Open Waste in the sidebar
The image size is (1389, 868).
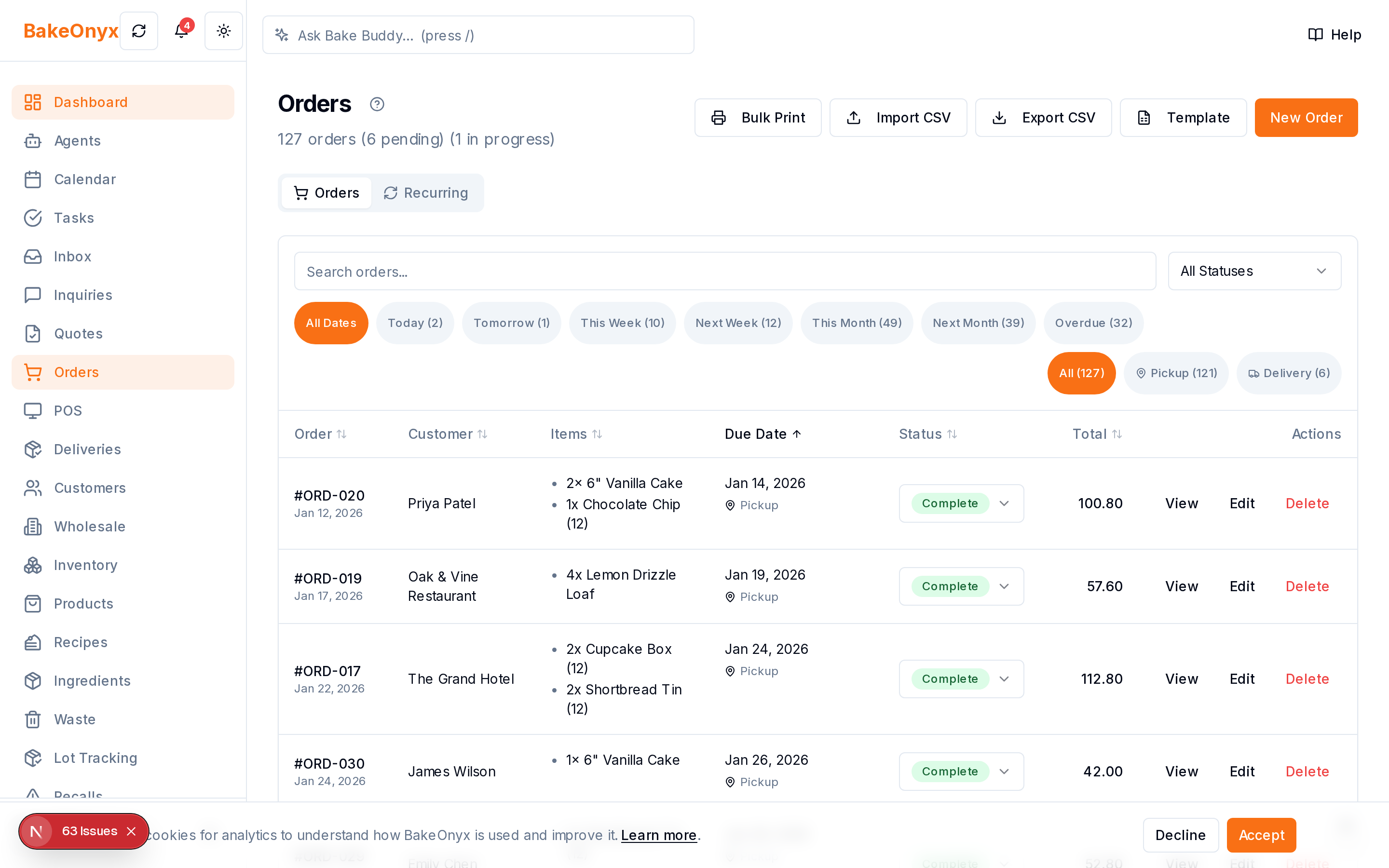123,719
